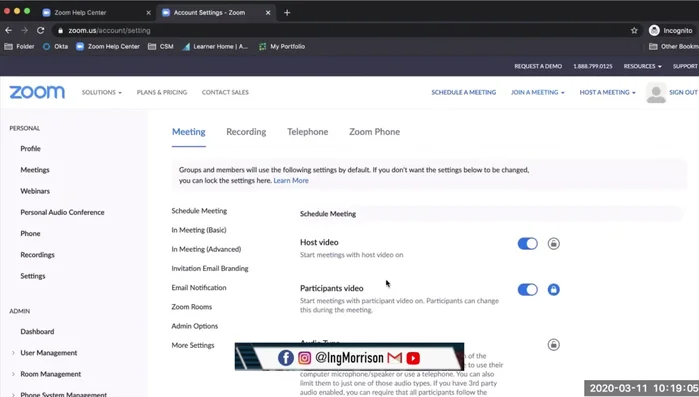The height and width of the screenshot is (397, 699).
Task: Click Contact Sales link
Action: point(225,92)
